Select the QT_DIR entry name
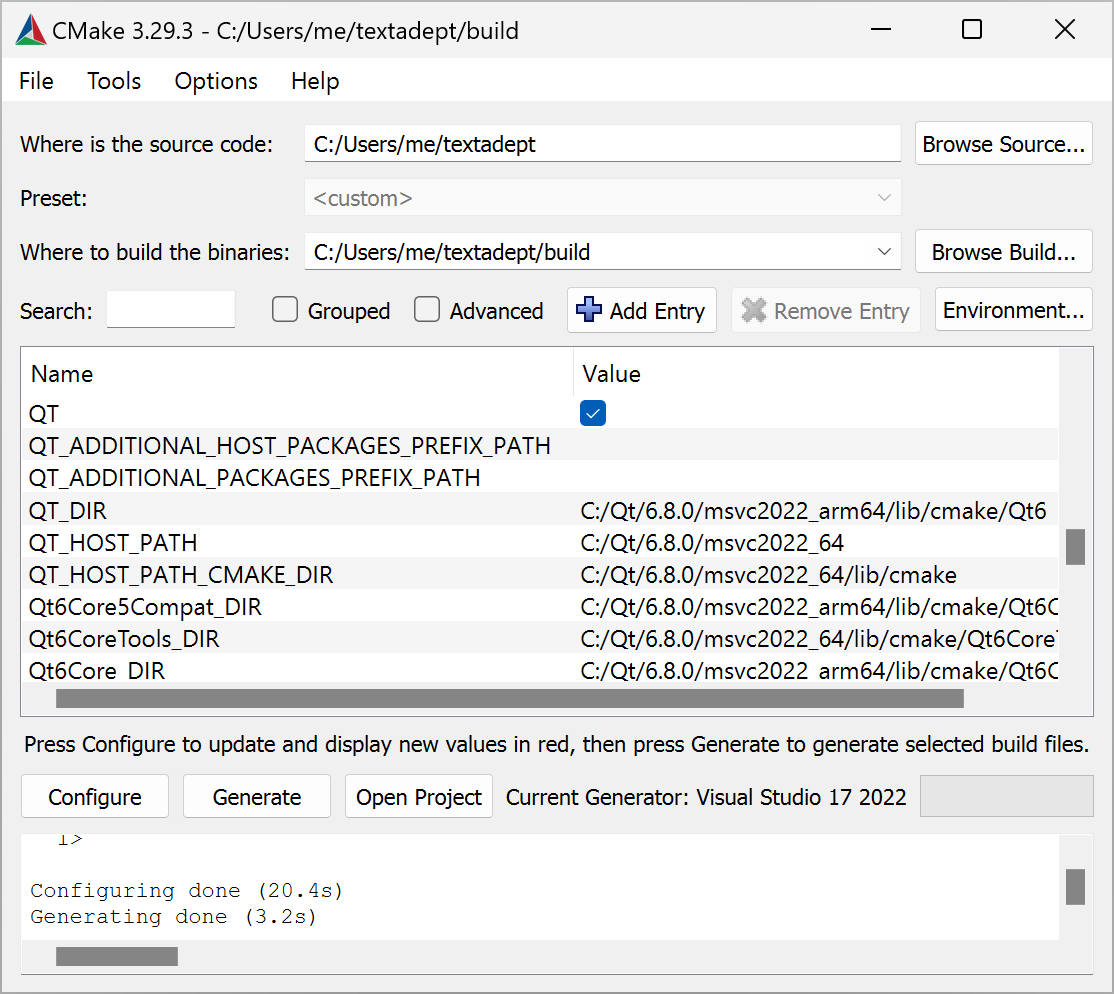This screenshot has width=1114, height=994. point(67,510)
